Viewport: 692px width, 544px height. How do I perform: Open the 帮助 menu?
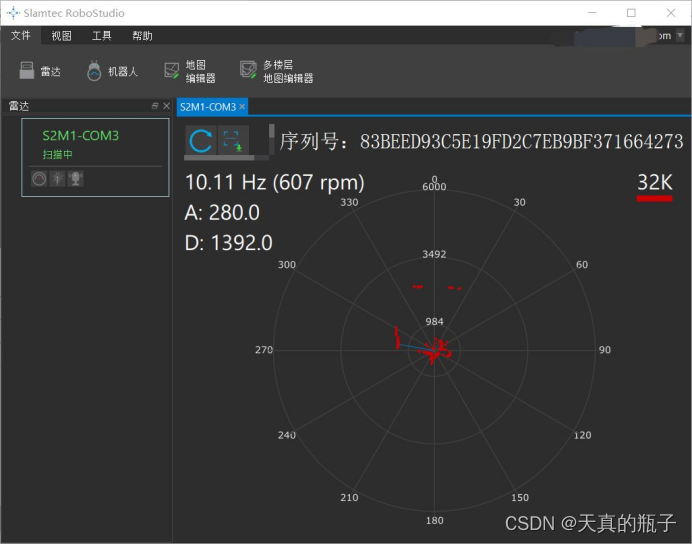coord(142,36)
